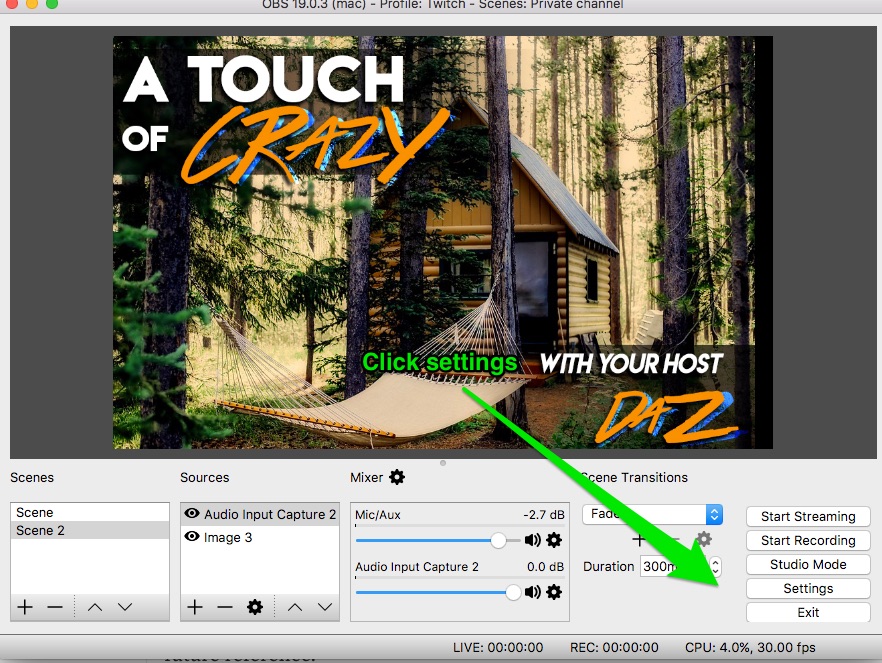The width and height of the screenshot is (882, 663).
Task: Adjust Duration stepper arrows
Action: (x=715, y=566)
